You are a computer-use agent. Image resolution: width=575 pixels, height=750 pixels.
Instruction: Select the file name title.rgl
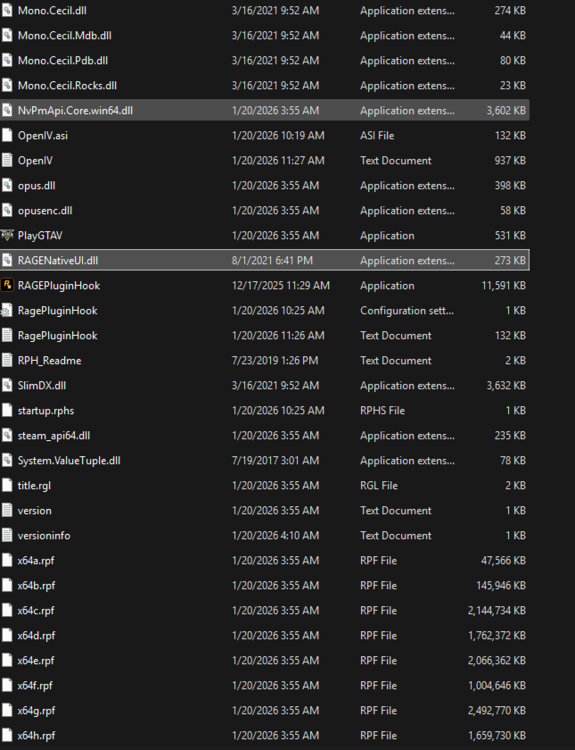pos(34,485)
